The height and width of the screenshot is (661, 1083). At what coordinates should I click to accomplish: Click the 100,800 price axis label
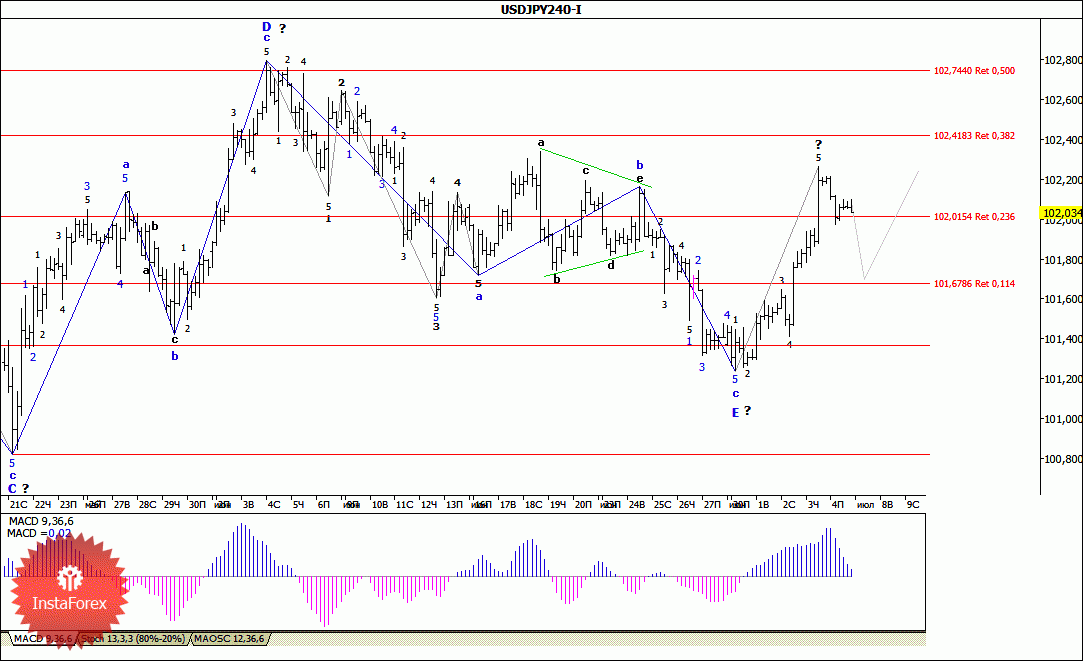[1062, 459]
